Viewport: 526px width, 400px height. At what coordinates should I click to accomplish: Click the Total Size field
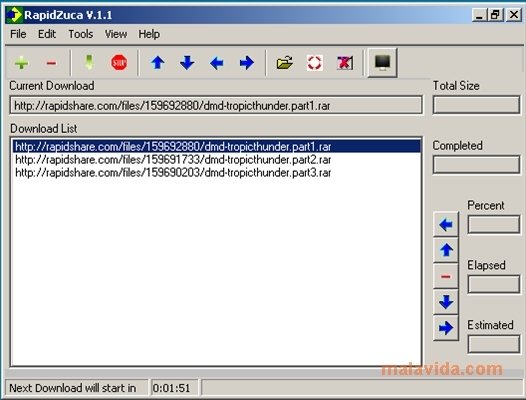click(476, 105)
